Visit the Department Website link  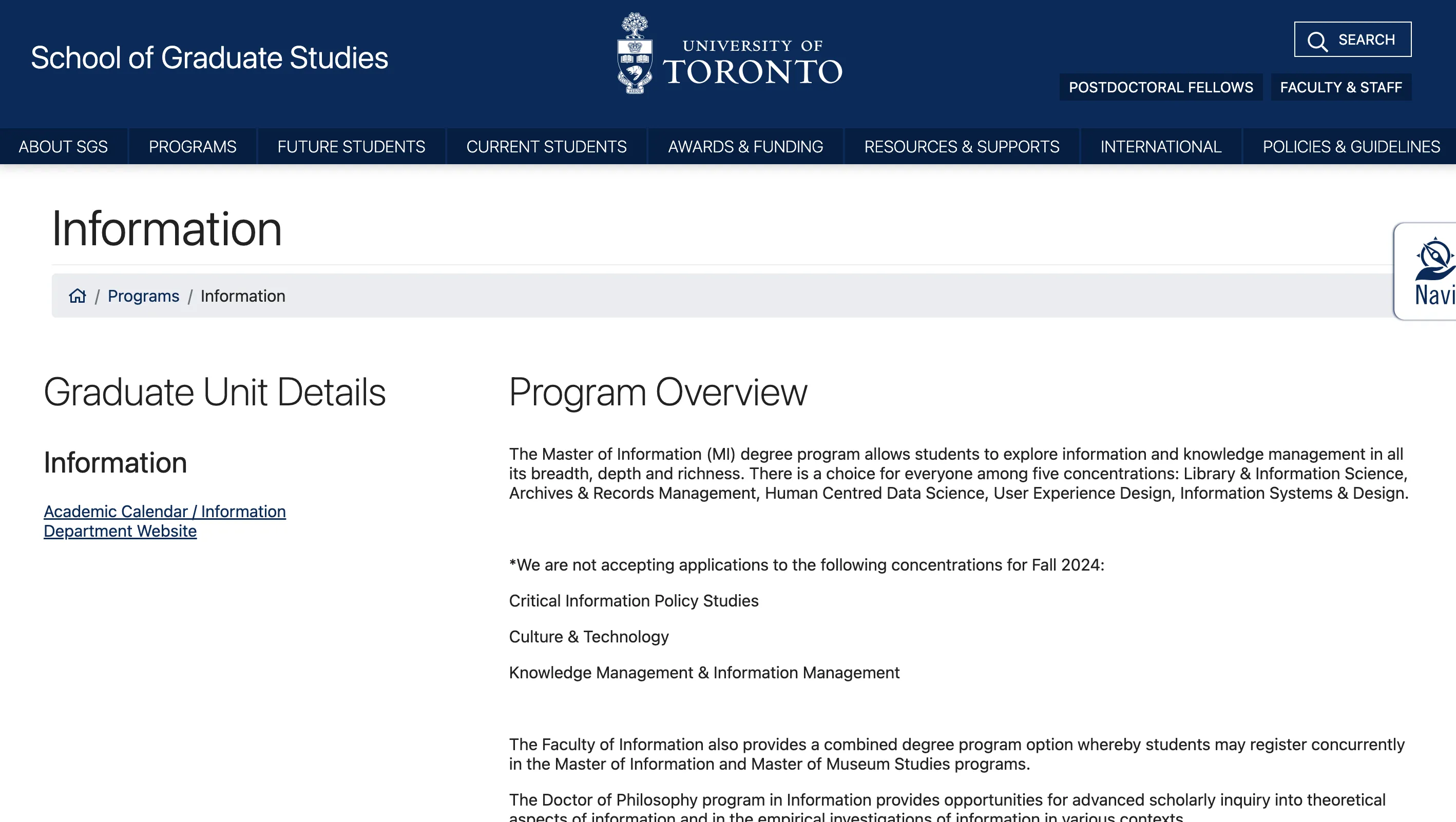click(x=120, y=531)
